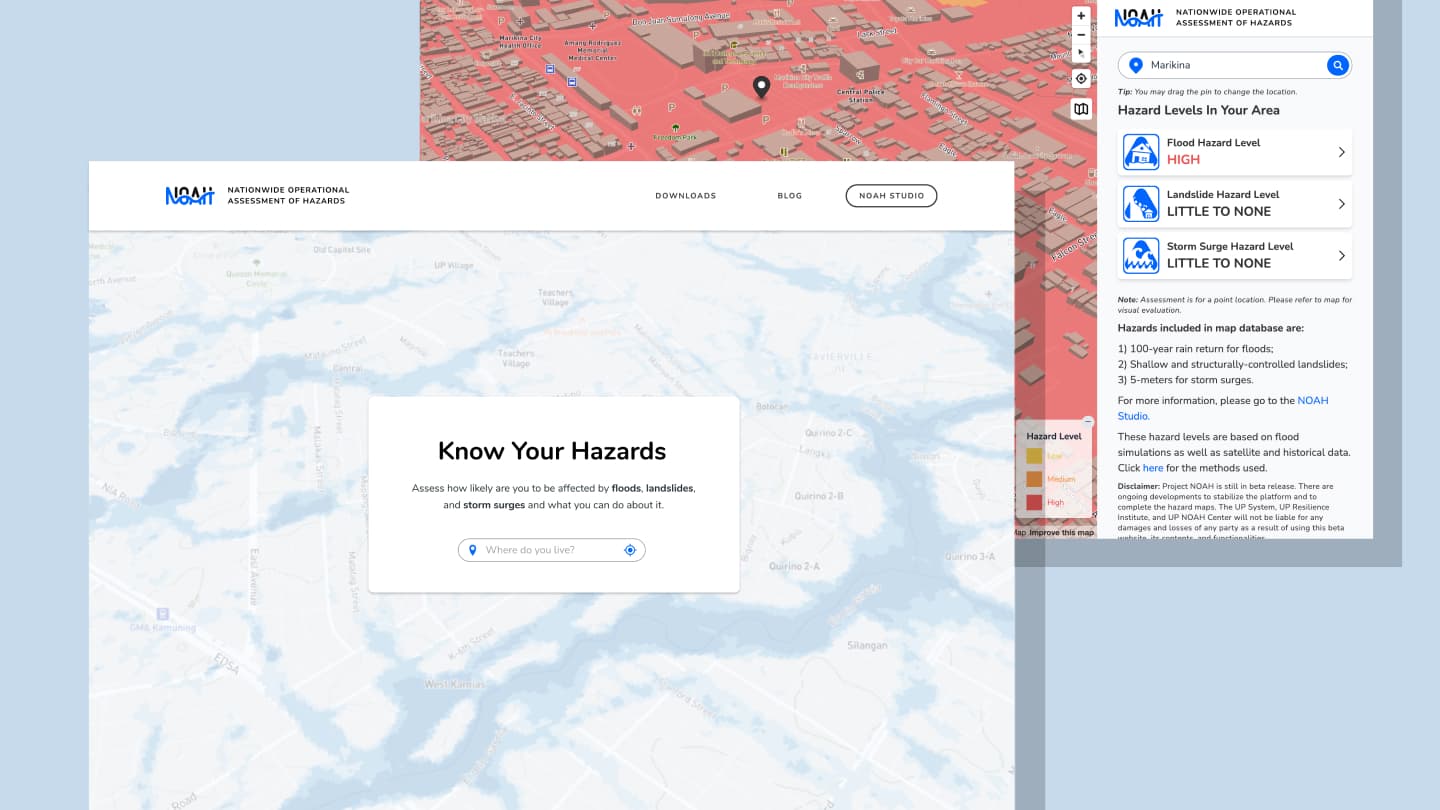Screen dimensions: 1440x810
Task: Click the NOAH logo in sidebar panel
Action: coord(1139,17)
